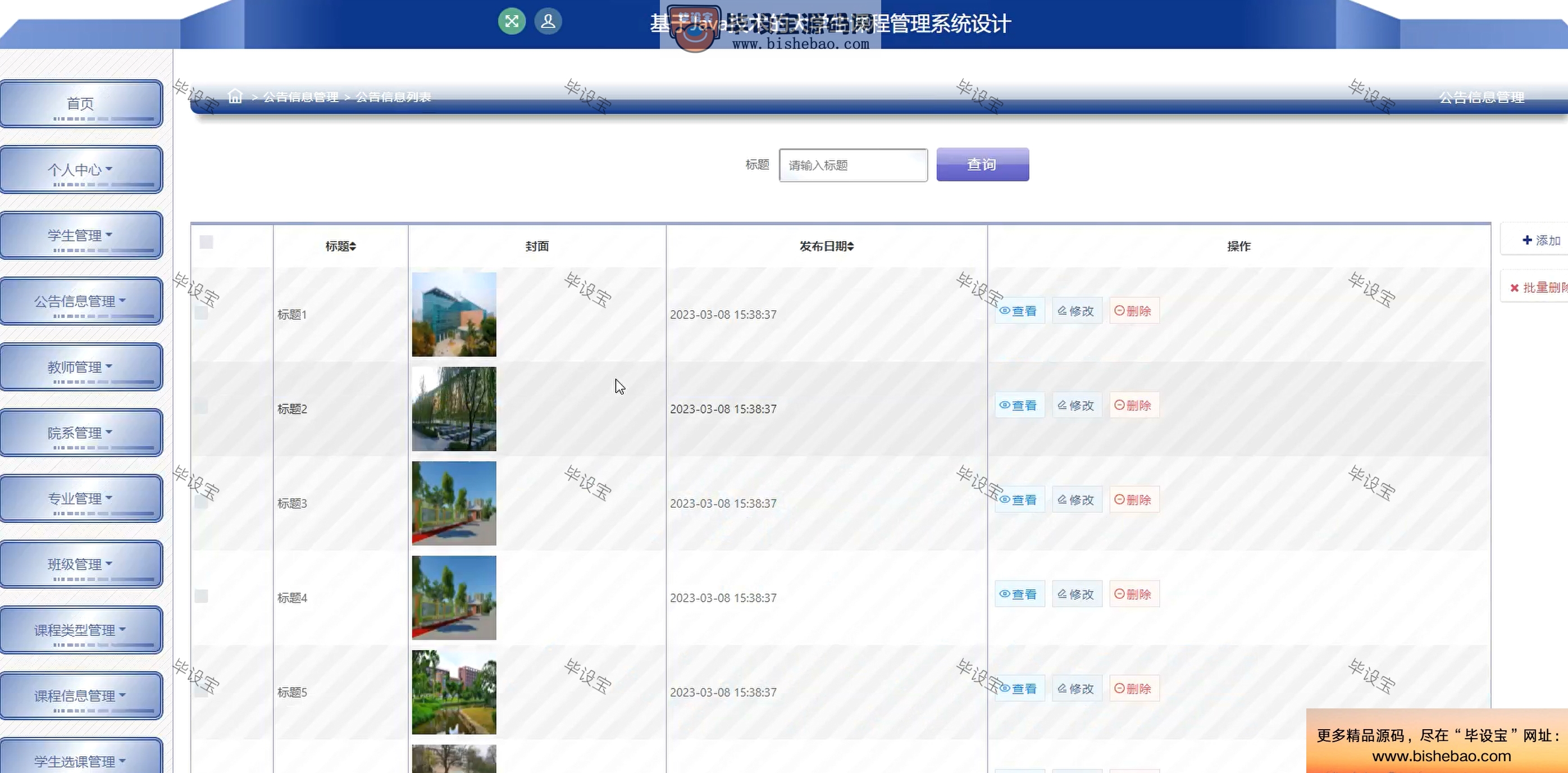The width and height of the screenshot is (1568, 773).
Task: Sort table by 发布日期 column arrows
Action: 850,247
